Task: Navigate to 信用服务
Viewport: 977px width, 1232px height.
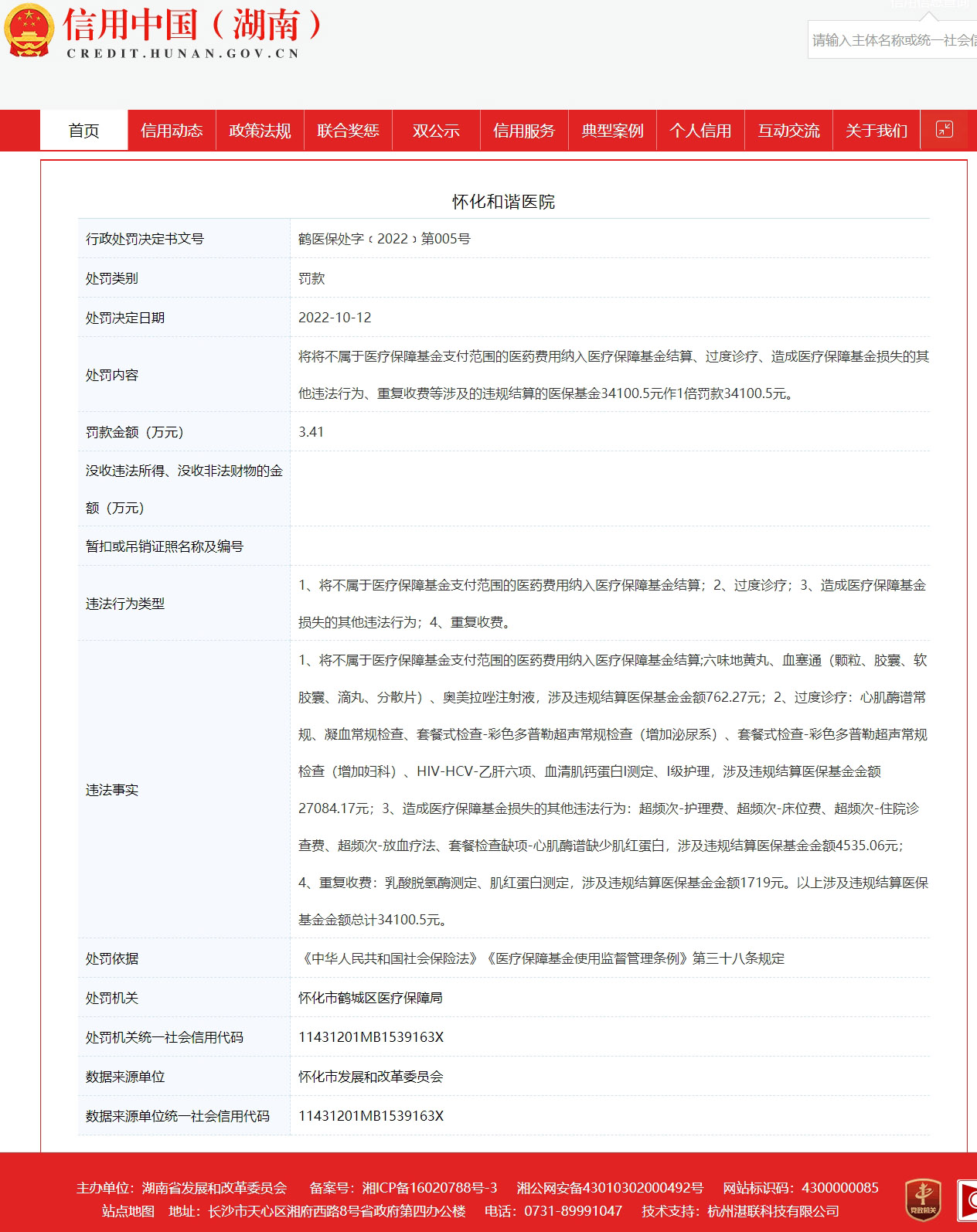Action: [524, 131]
